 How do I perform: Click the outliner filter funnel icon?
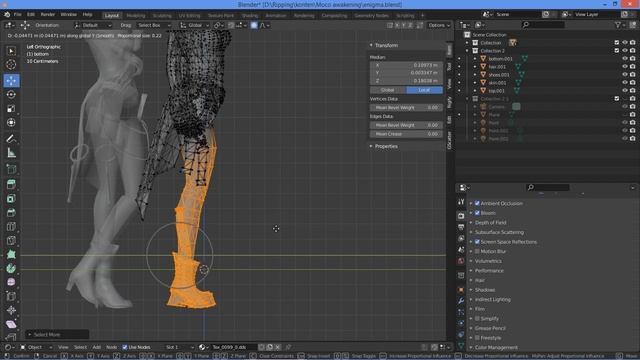(618, 25)
